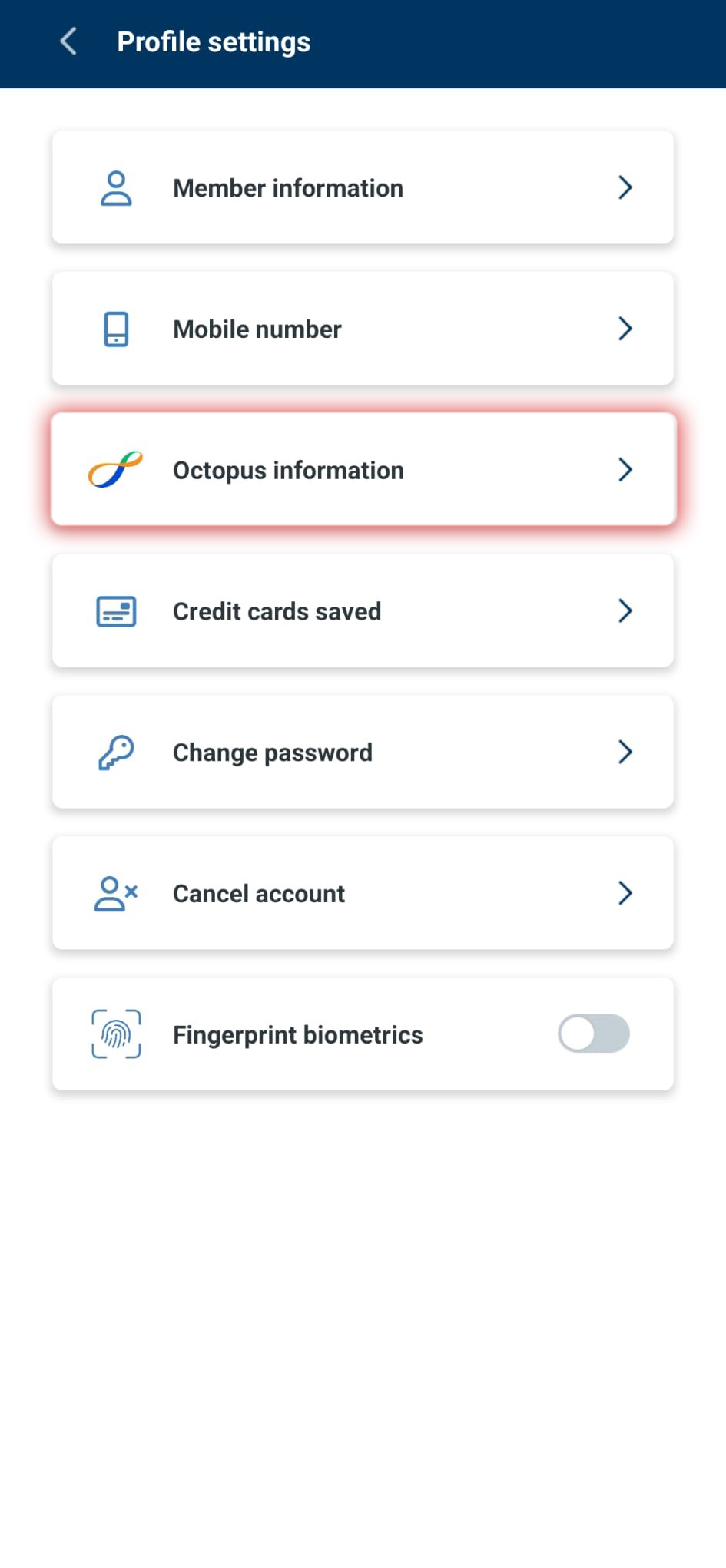Click the phone icon beside Mobile number
The height and width of the screenshot is (1568, 726).
[116, 329]
